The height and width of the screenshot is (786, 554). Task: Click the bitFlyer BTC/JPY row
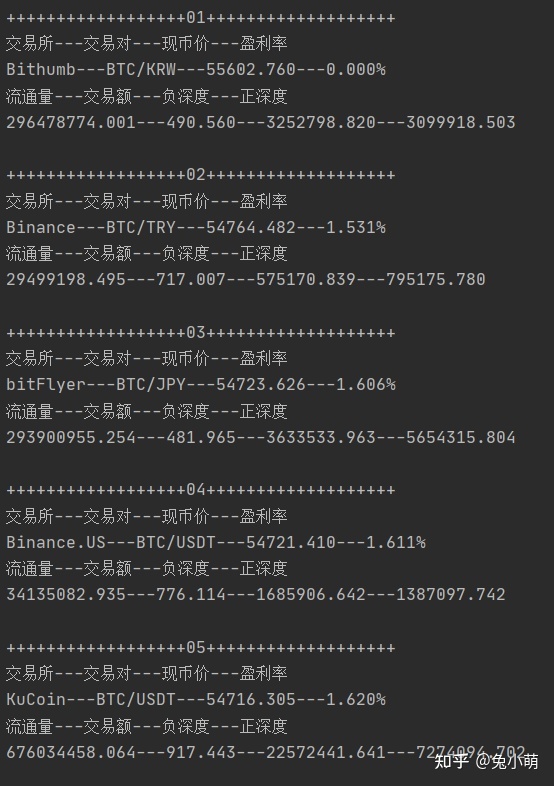(x=201, y=384)
